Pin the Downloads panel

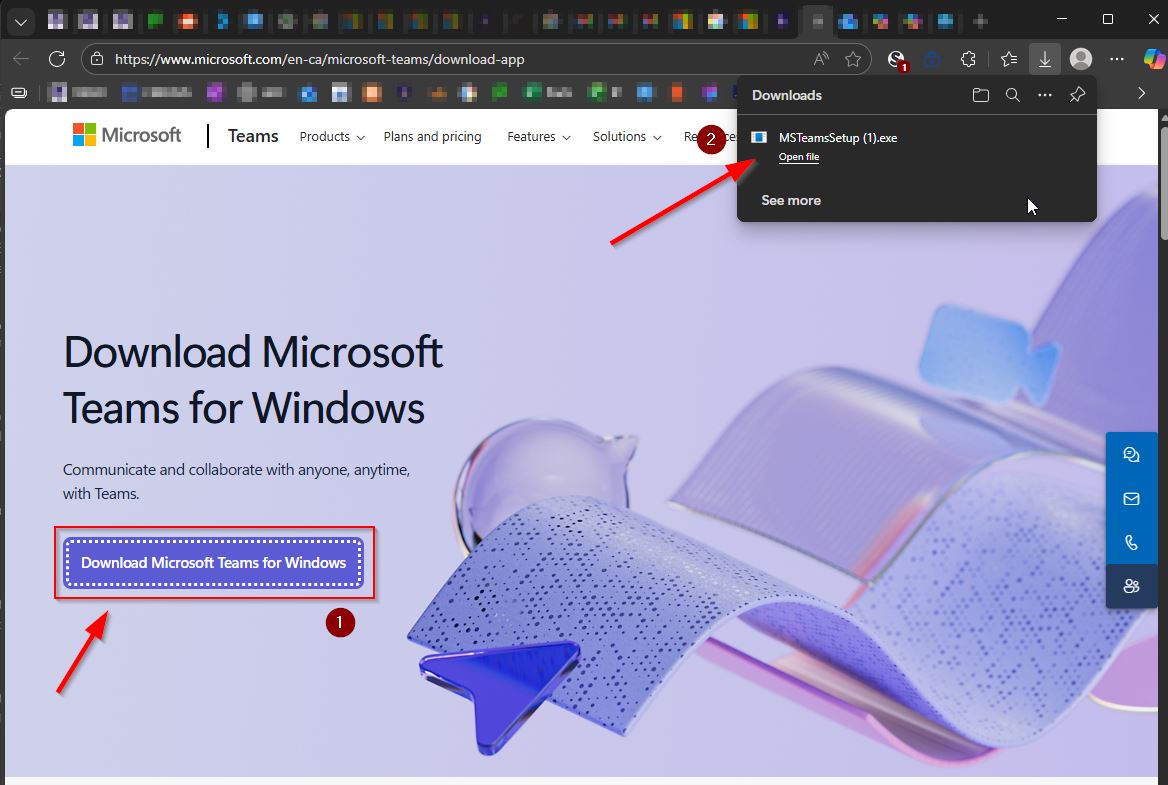pos(1077,95)
